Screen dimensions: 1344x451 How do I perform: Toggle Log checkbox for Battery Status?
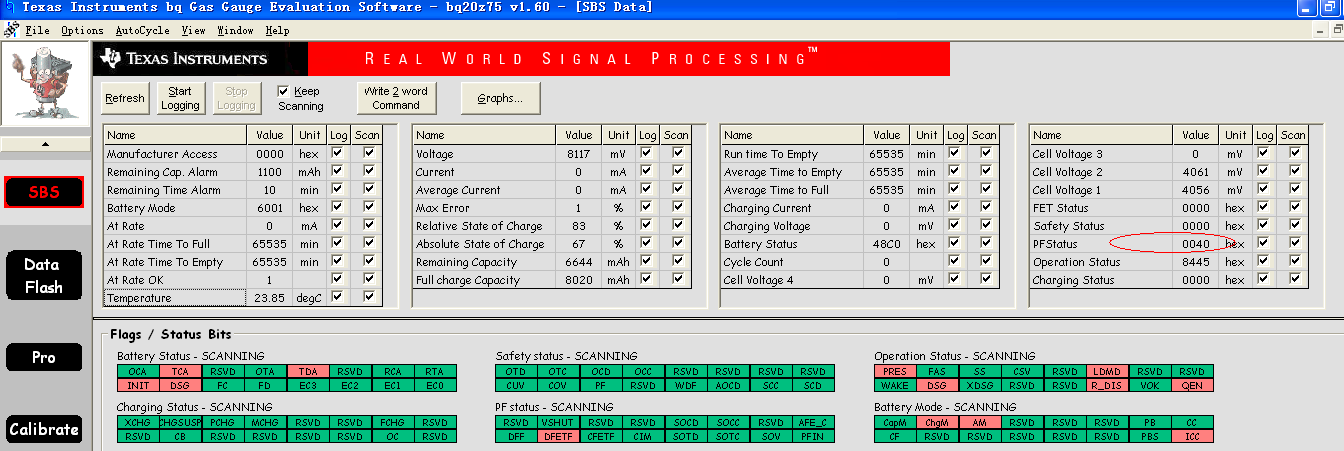point(954,244)
